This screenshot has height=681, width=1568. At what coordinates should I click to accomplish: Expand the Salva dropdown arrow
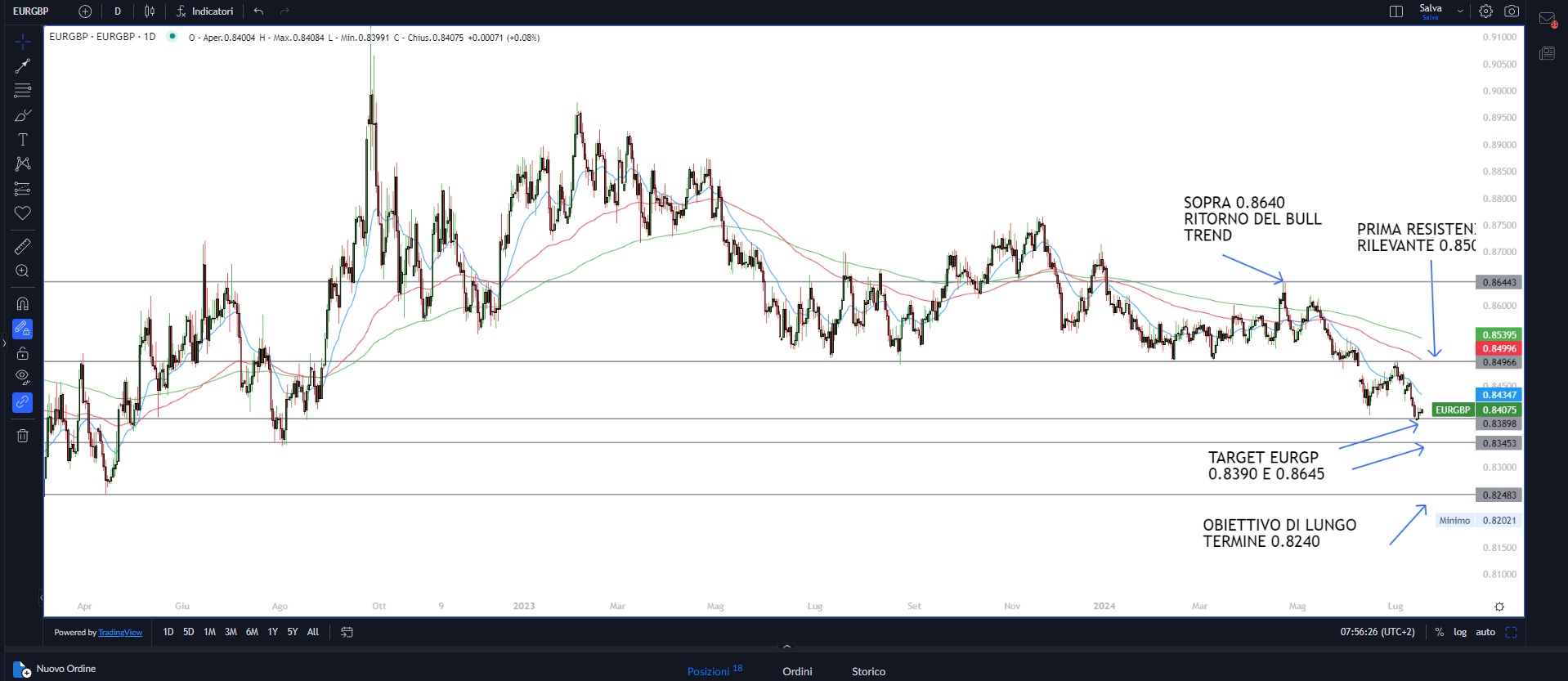click(x=1460, y=11)
